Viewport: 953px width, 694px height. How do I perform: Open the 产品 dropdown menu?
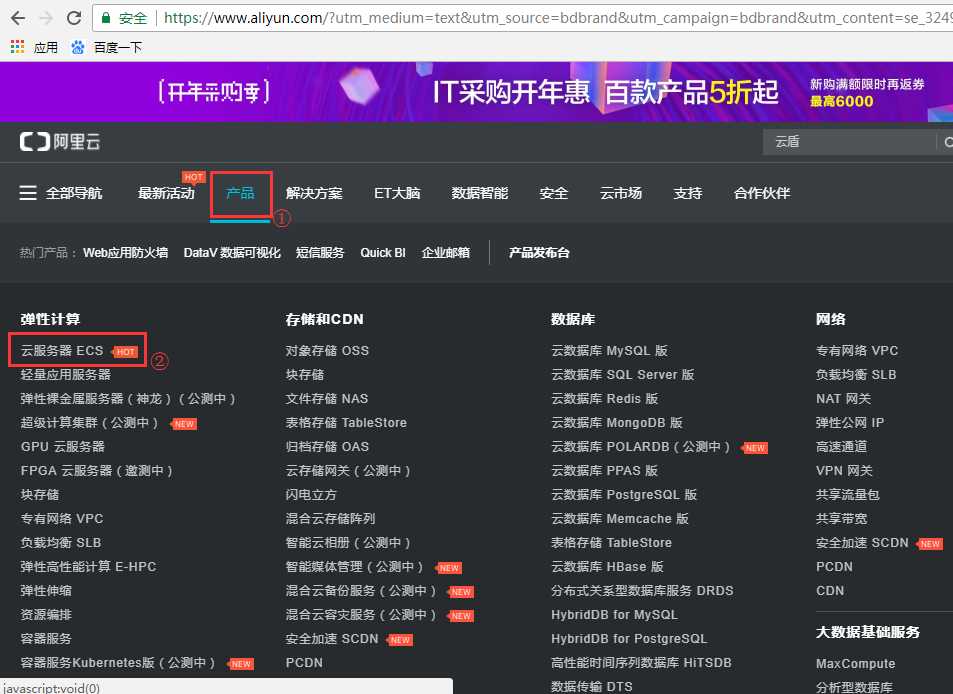click(240, 192)
